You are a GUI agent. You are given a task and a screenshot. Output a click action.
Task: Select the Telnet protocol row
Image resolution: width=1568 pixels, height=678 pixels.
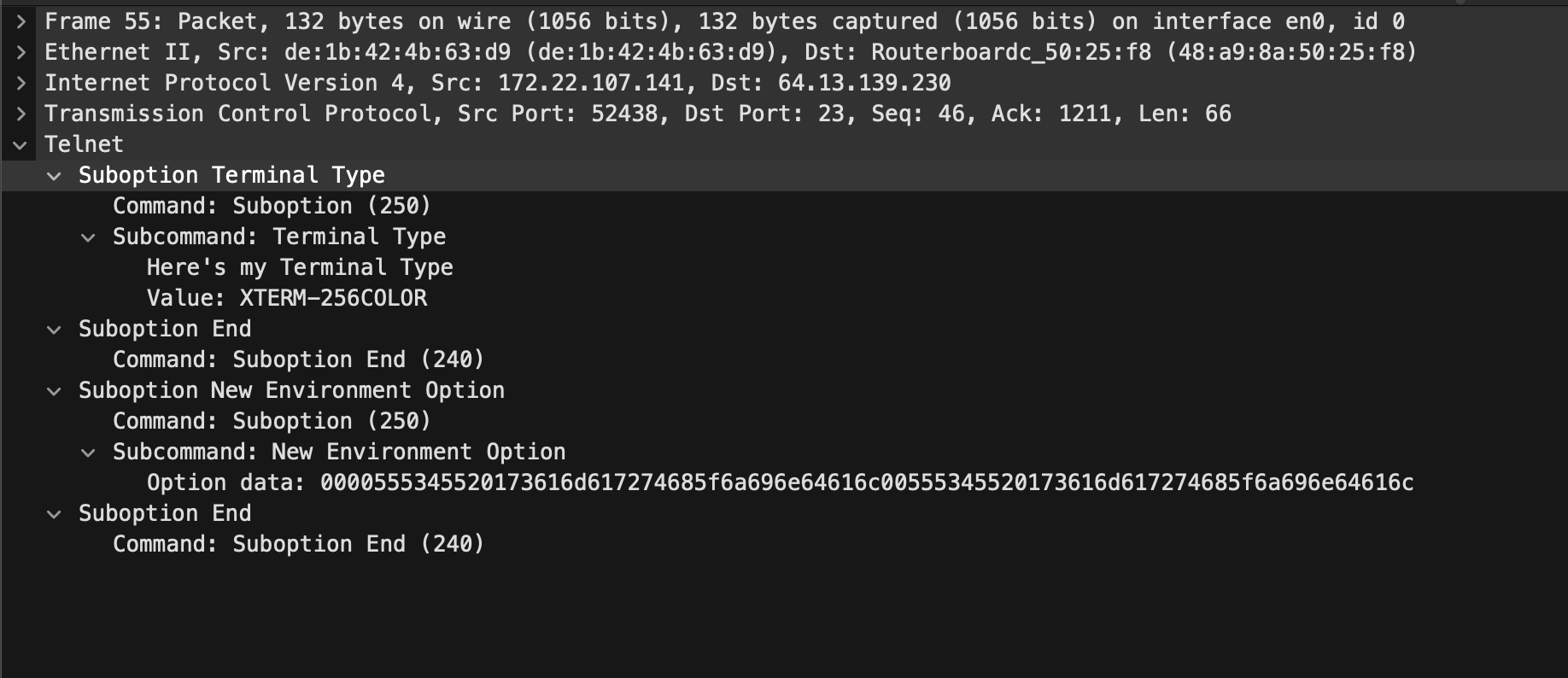coord(84,144)
